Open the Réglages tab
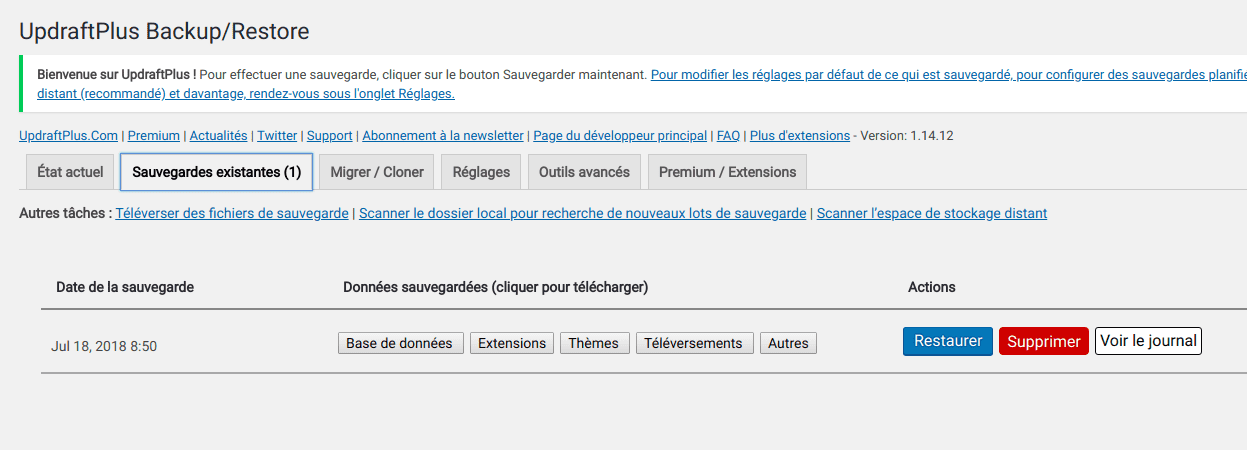The width and height of the screenshot is (1247, 450). point(481,172)
